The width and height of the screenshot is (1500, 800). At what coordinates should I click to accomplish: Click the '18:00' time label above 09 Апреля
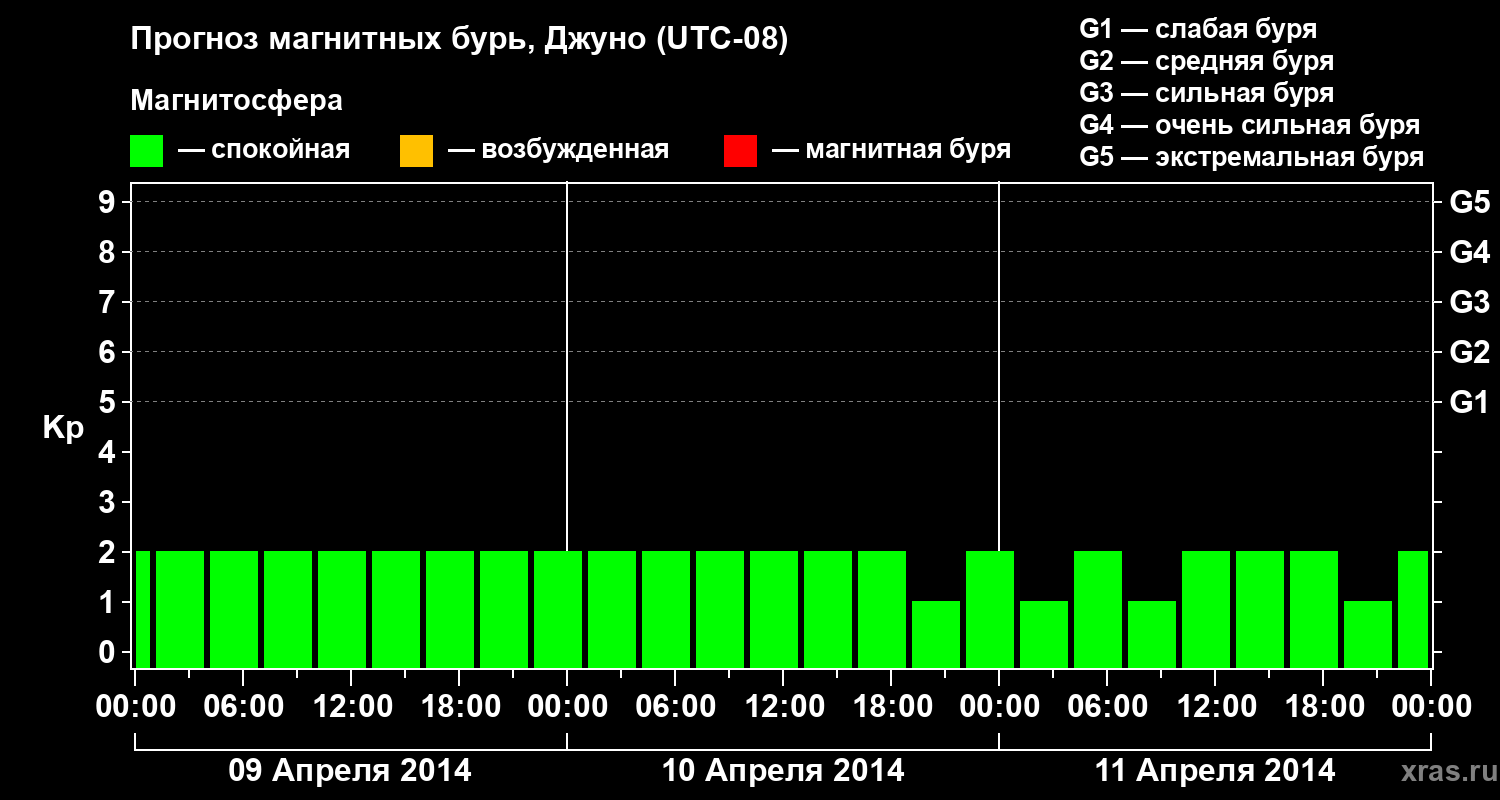459,706
